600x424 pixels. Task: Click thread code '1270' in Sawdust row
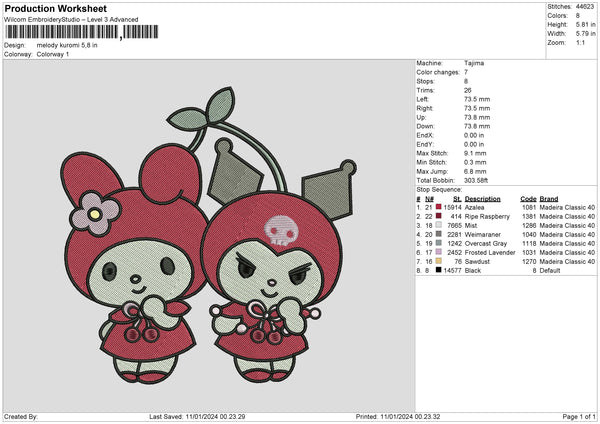(x=529, y=261)
